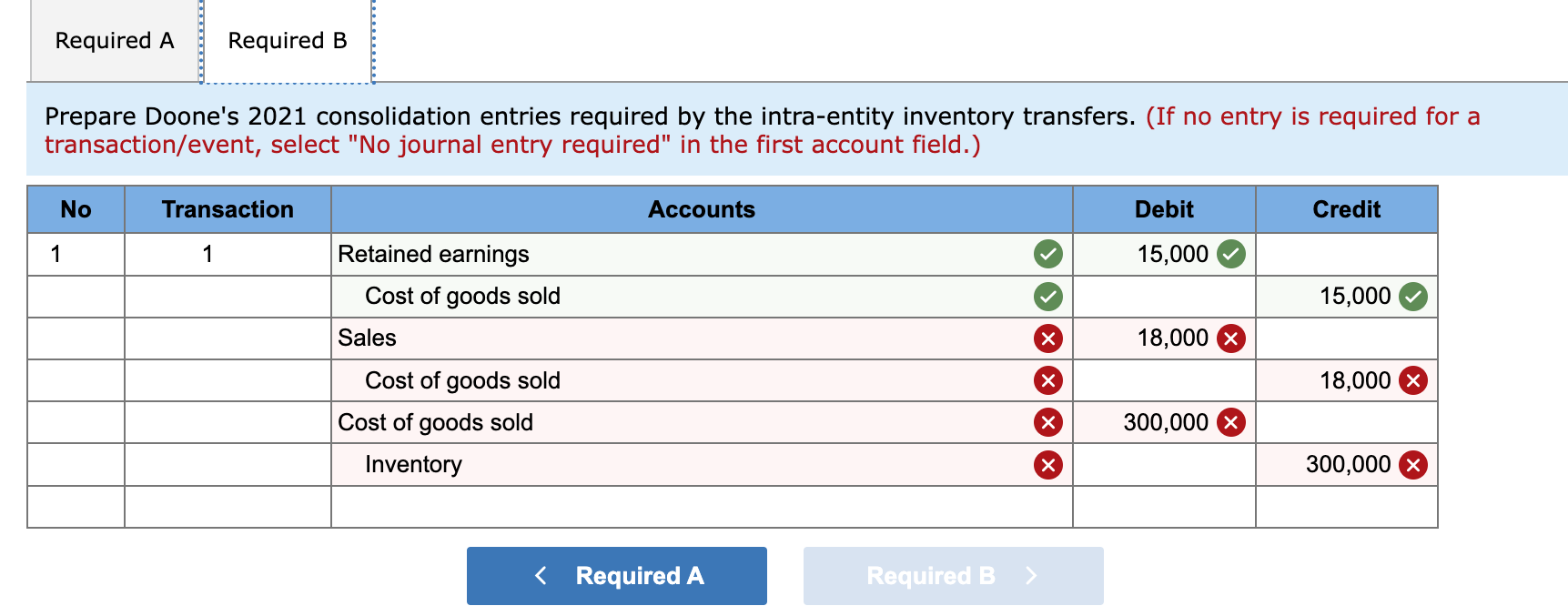The height and width of the screenshot is (606, 1568).
Task: Click red X icon beside Sales account
Action: [1047, 338]
